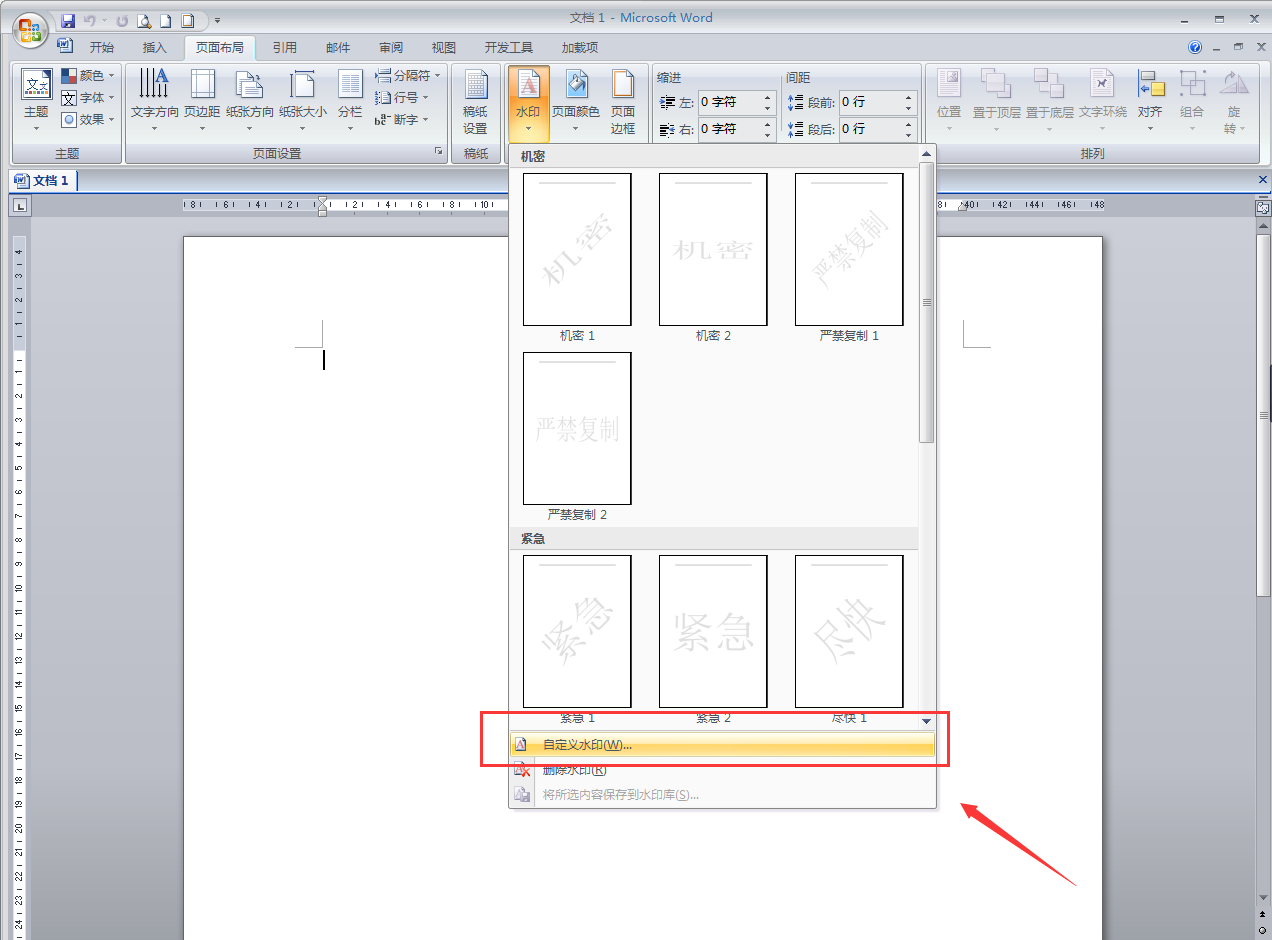Viewport: 1272px width, 940px height.
Task: Switch to the 开发工具 Developer tab
Action: pos(509,47)
